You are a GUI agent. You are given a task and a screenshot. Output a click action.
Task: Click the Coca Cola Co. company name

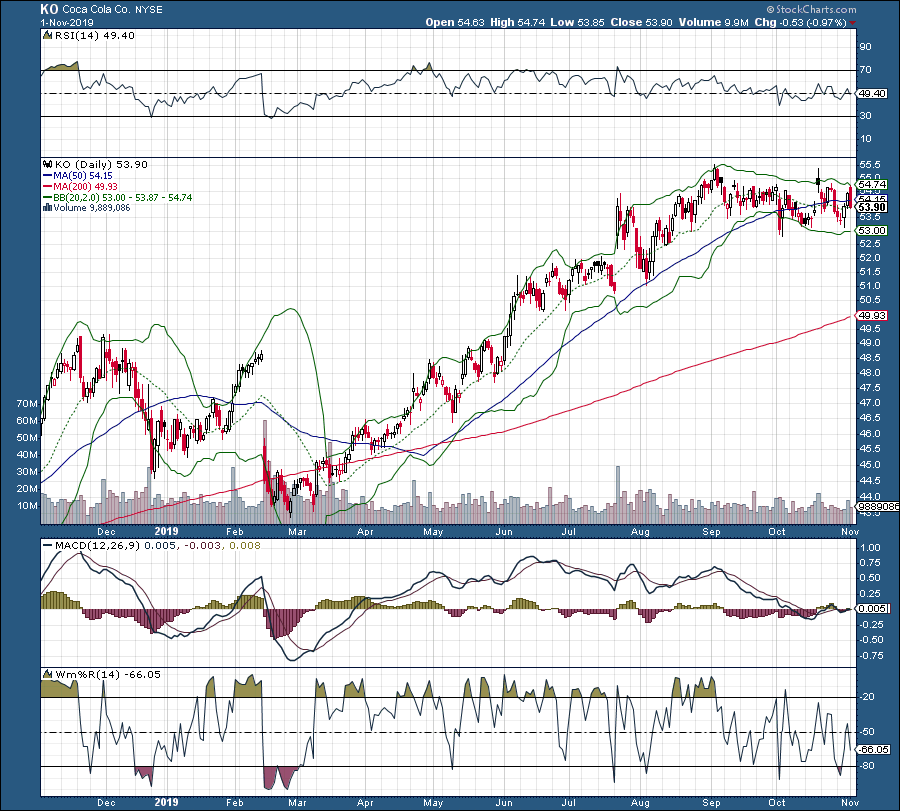pos(96,10)
